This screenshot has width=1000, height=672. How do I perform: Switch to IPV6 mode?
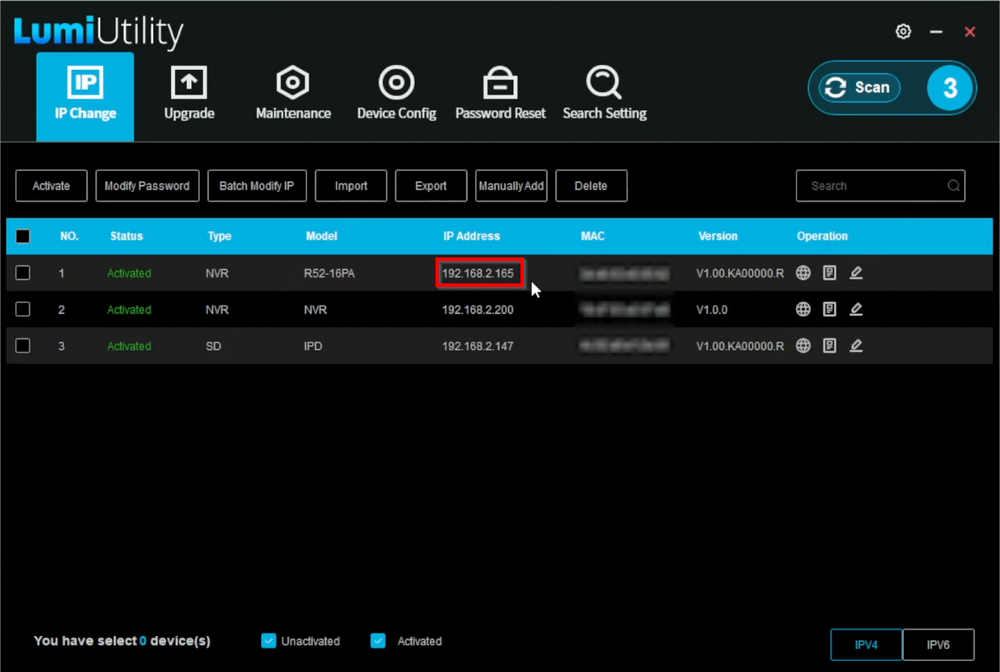tap(938, 645)
